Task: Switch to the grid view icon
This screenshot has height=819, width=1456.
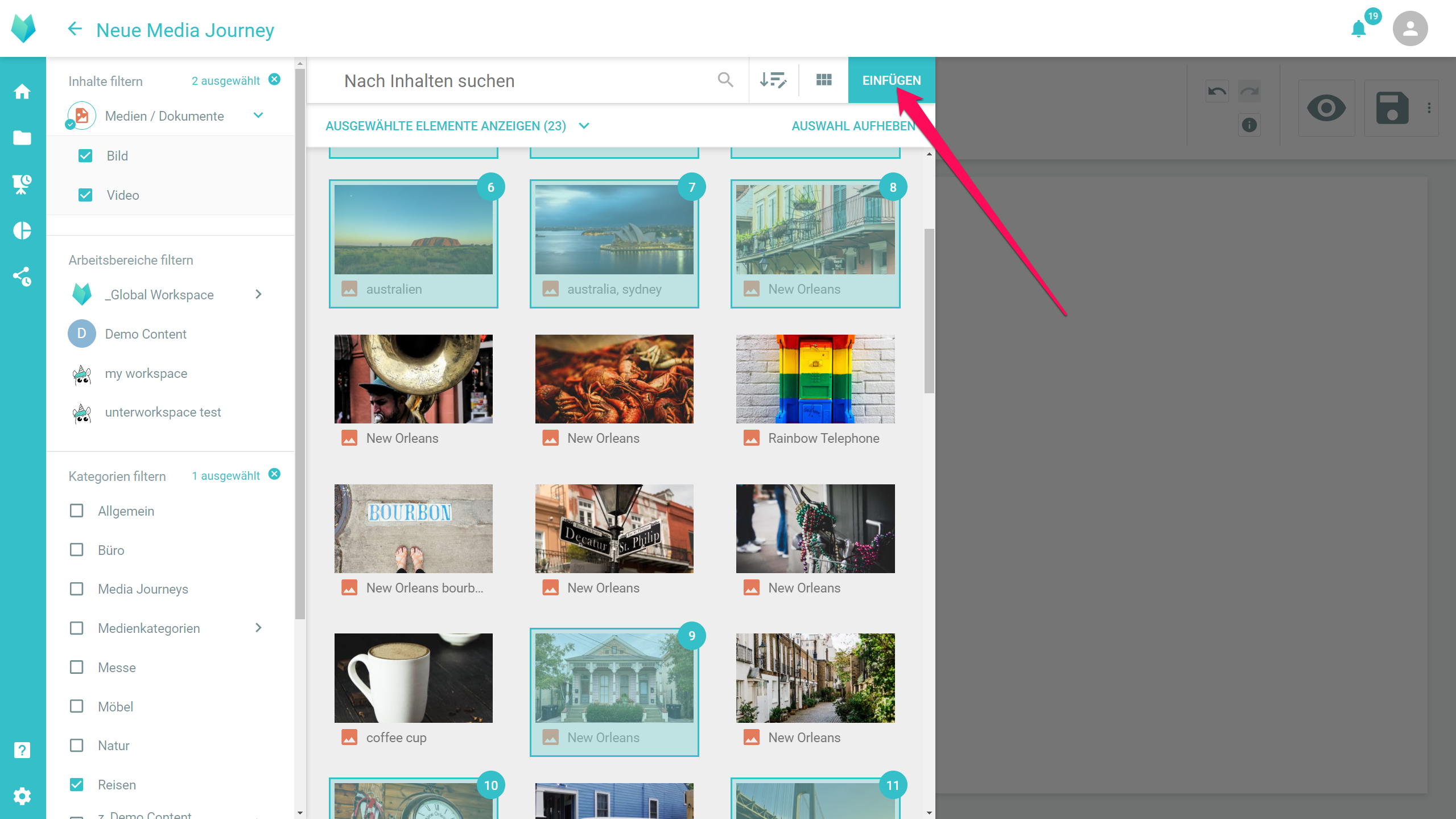Action: pos(823,80)
